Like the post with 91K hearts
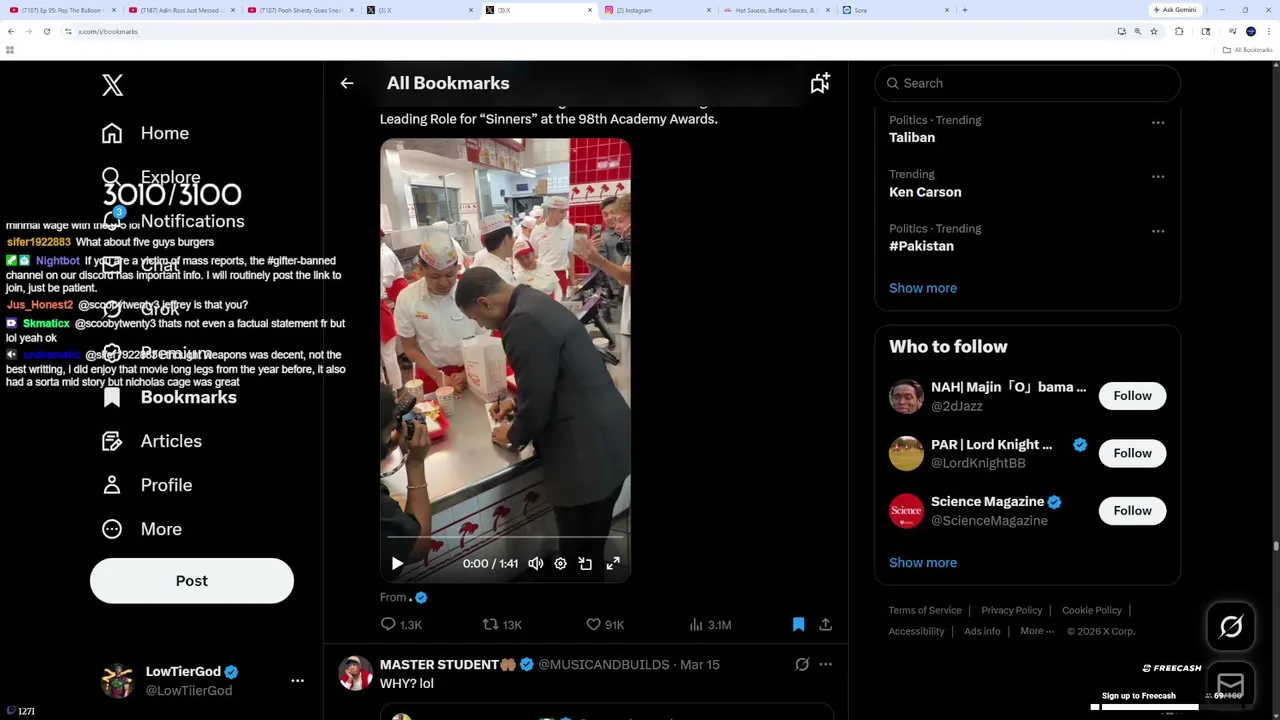This screenshot has height=720, width=1280. pos(605,625)
